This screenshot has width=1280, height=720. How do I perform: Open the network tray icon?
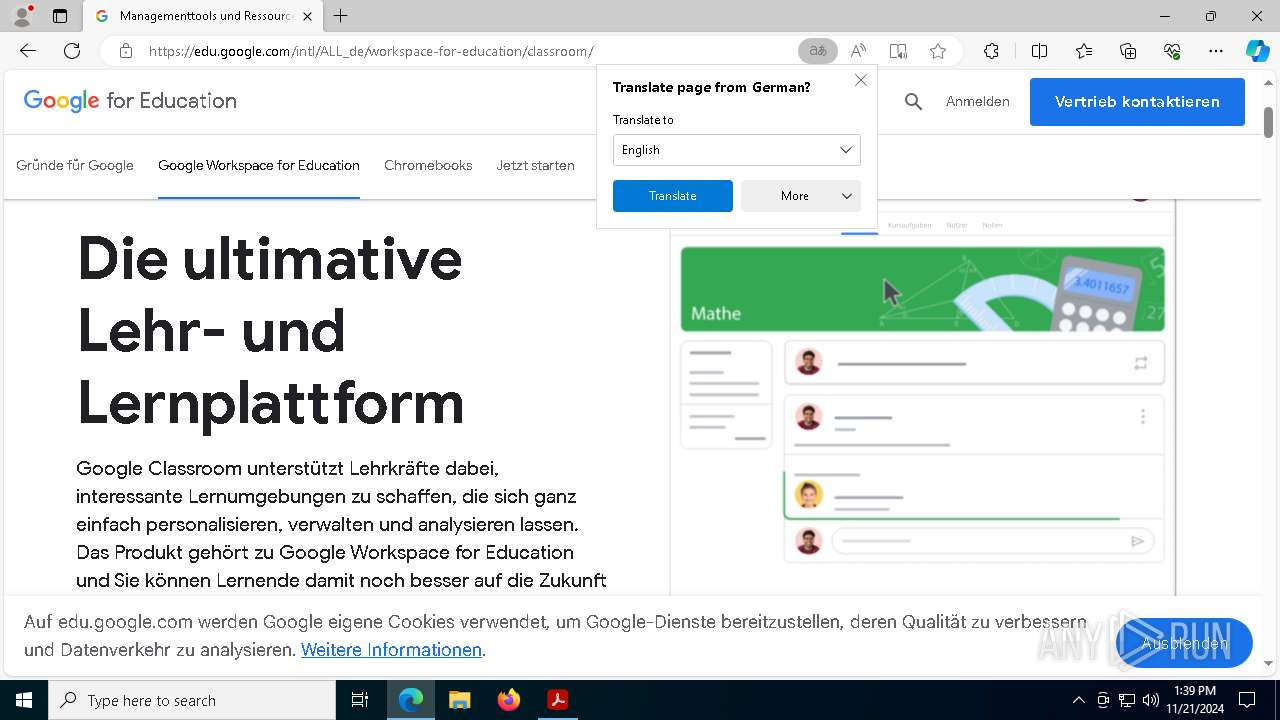[x=1127, y=700]
